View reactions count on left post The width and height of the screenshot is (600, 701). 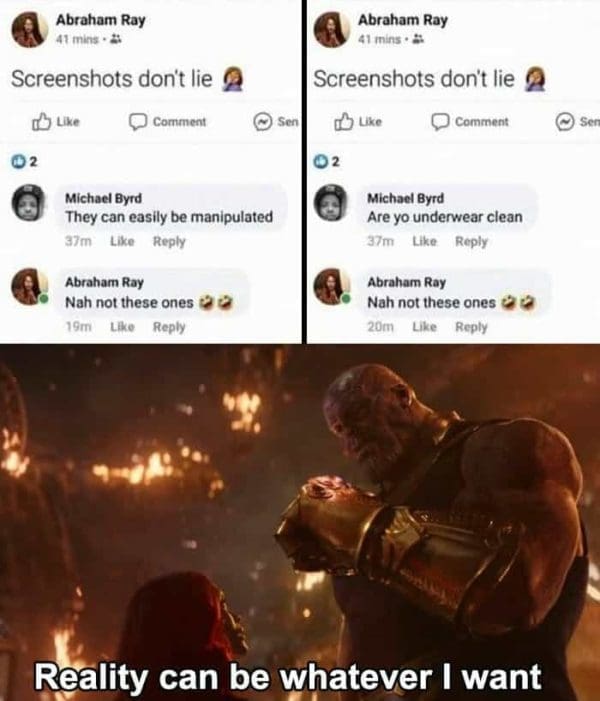25,161
